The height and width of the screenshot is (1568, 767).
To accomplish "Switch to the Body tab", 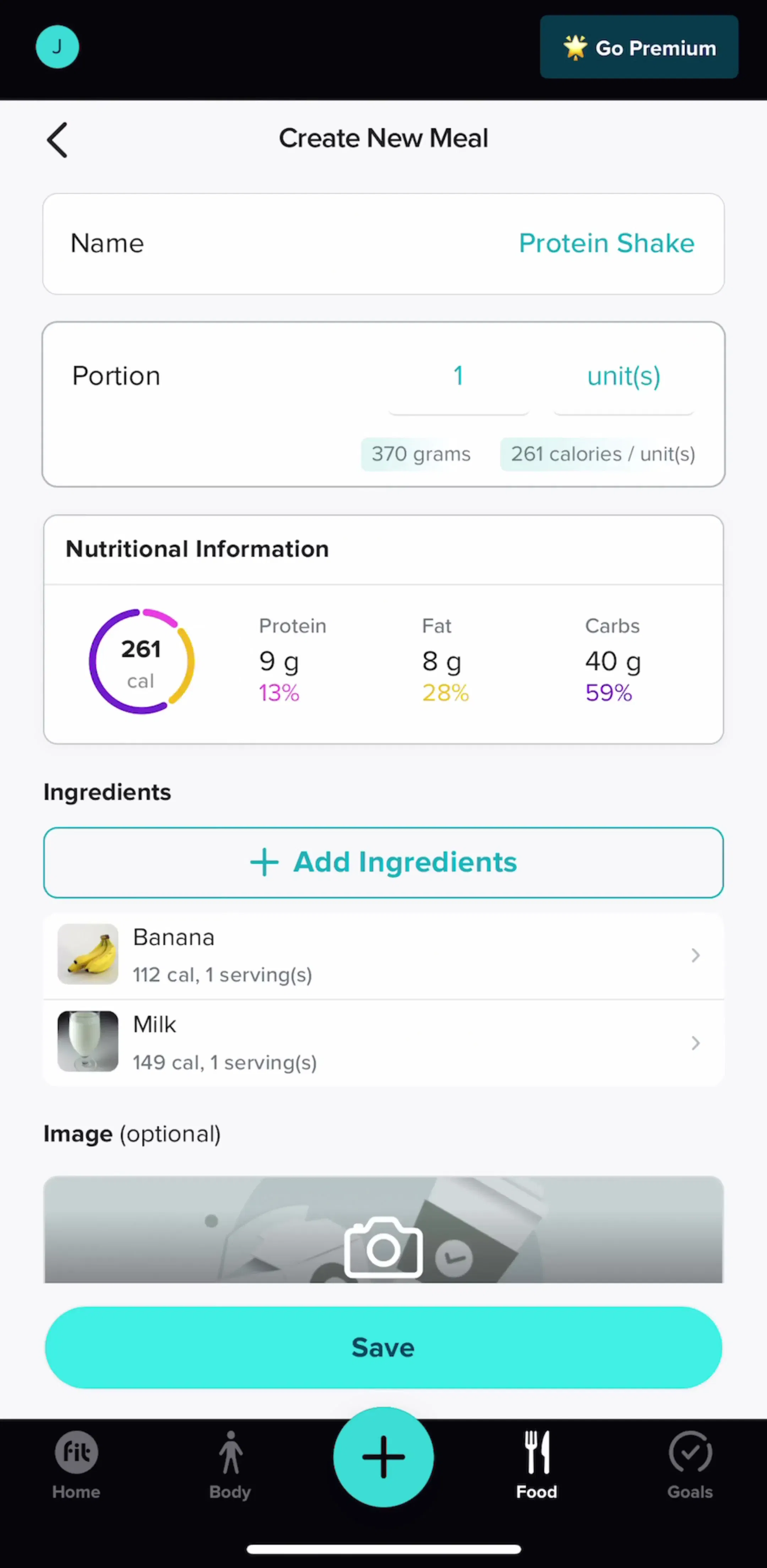I will 230,1465.
